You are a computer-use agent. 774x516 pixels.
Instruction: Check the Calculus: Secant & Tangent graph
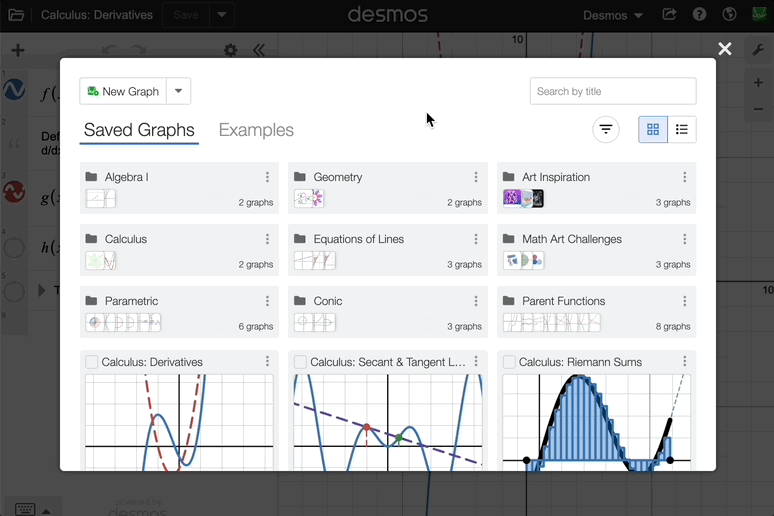coord(301,362)
